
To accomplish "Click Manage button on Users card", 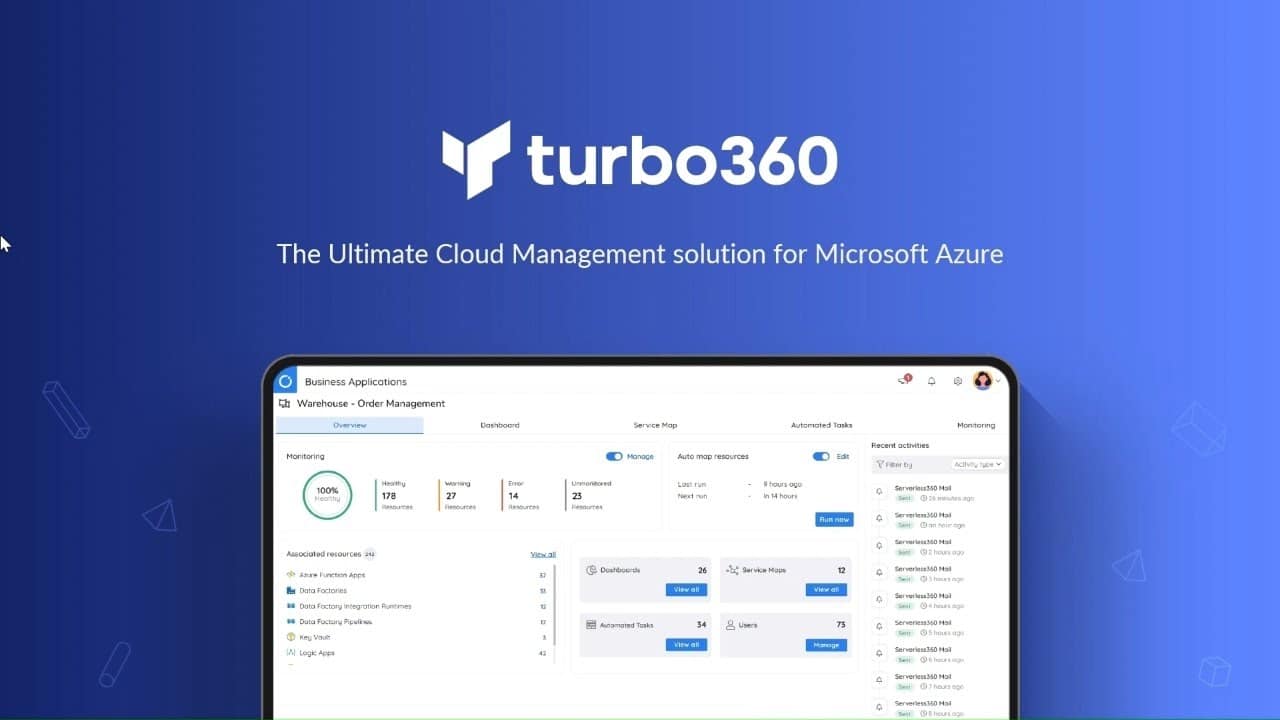I will [826, 645].
